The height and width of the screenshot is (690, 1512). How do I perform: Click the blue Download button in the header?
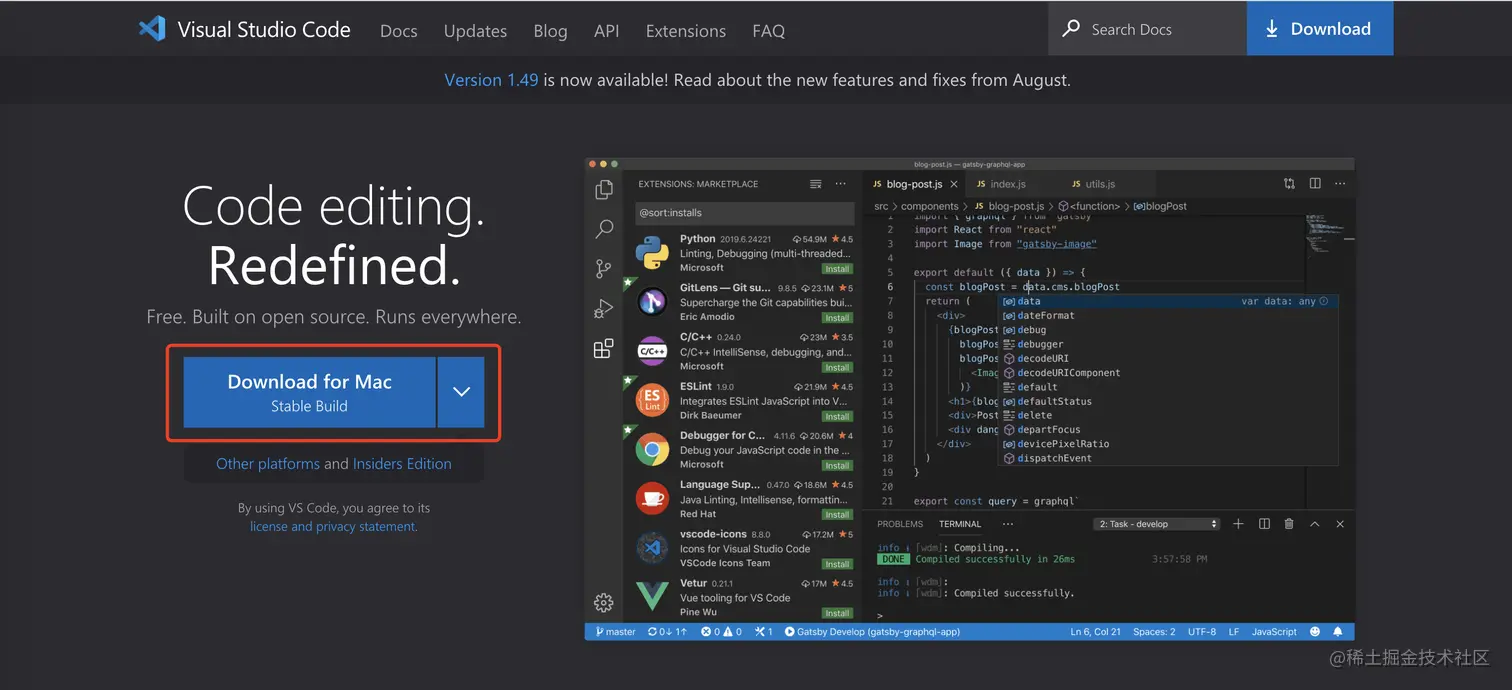[1319, 28]
